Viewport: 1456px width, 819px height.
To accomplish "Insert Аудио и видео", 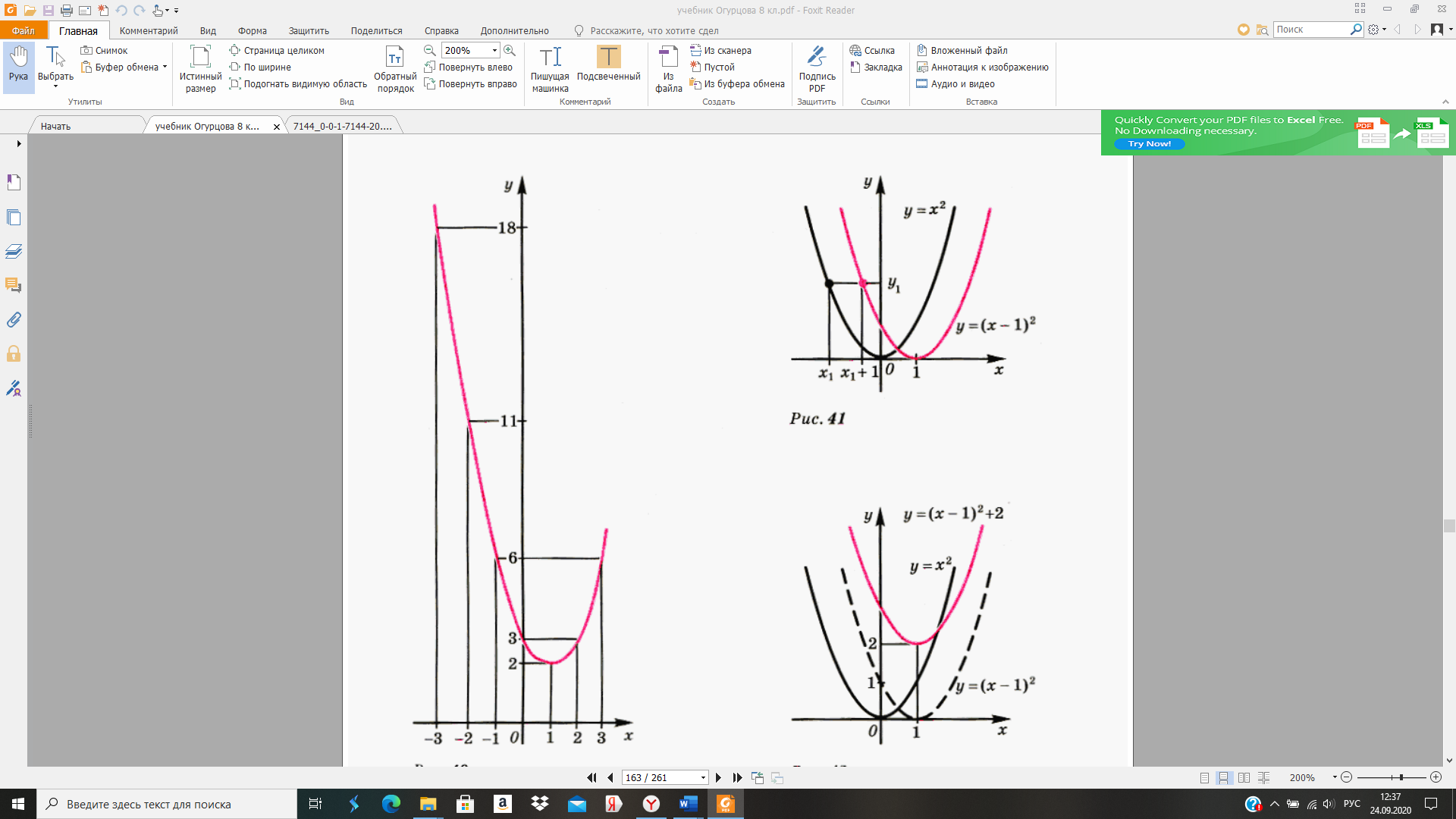I will [955, 83].
